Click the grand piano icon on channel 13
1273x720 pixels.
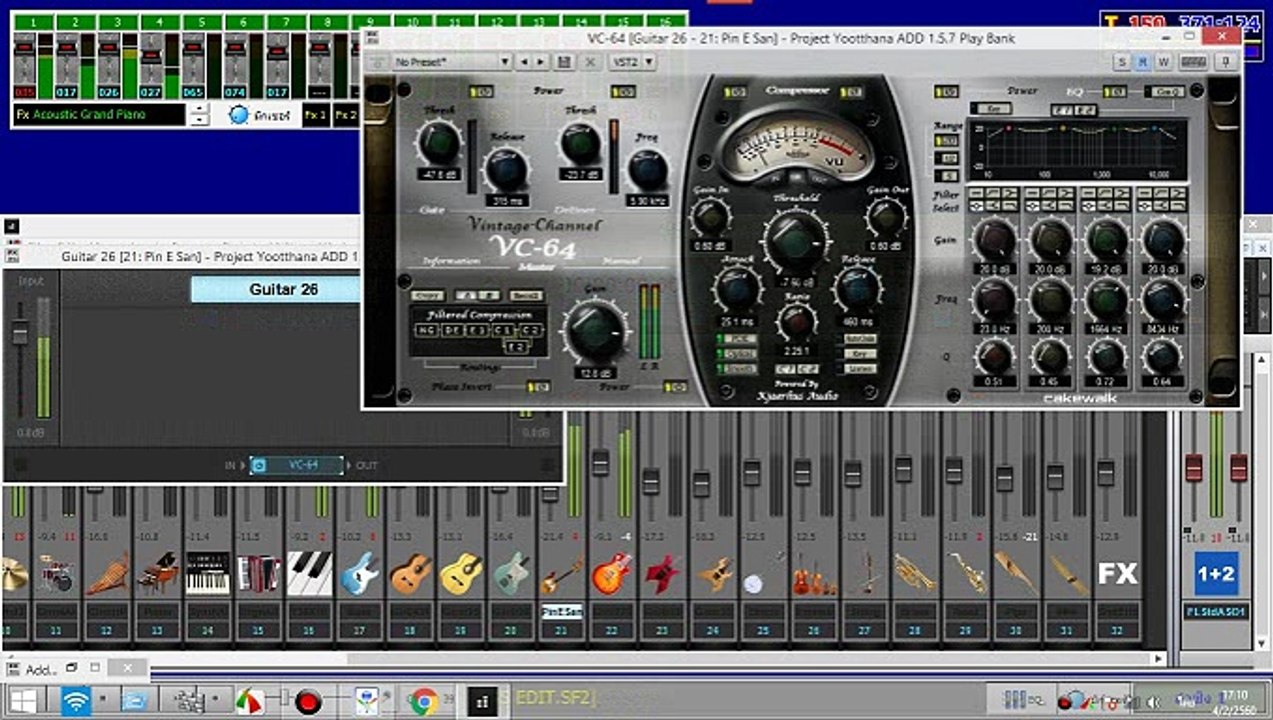tap(157, 574)
